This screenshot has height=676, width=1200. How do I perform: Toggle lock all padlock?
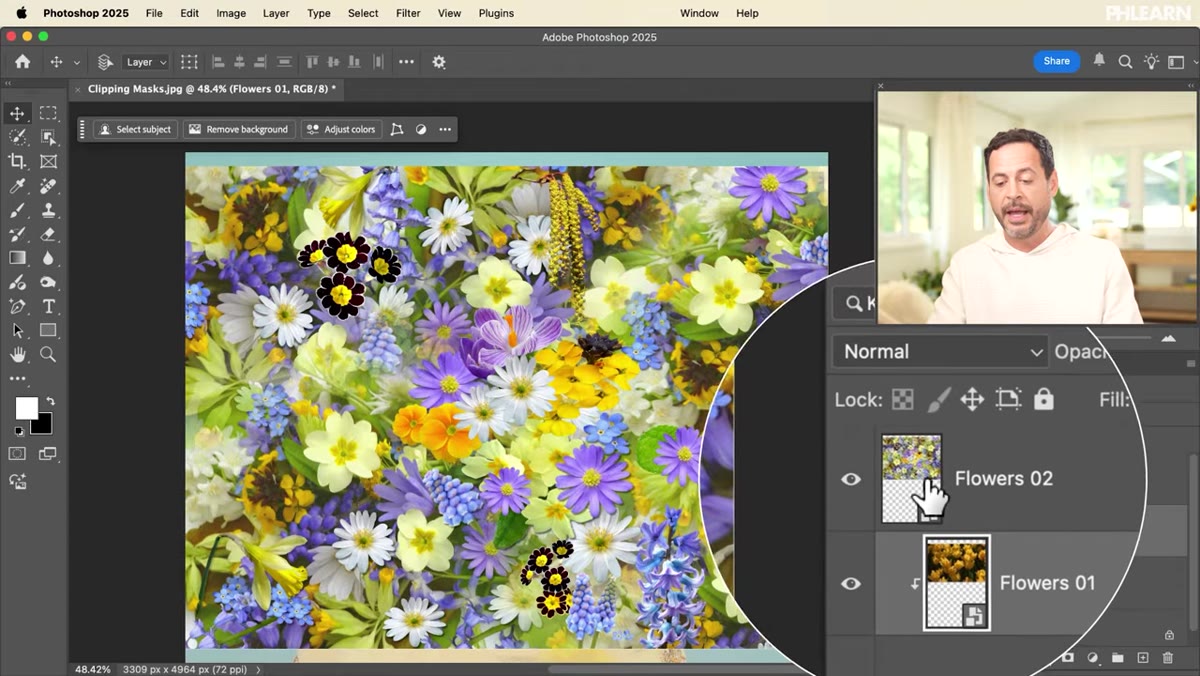pos(1044,399)
